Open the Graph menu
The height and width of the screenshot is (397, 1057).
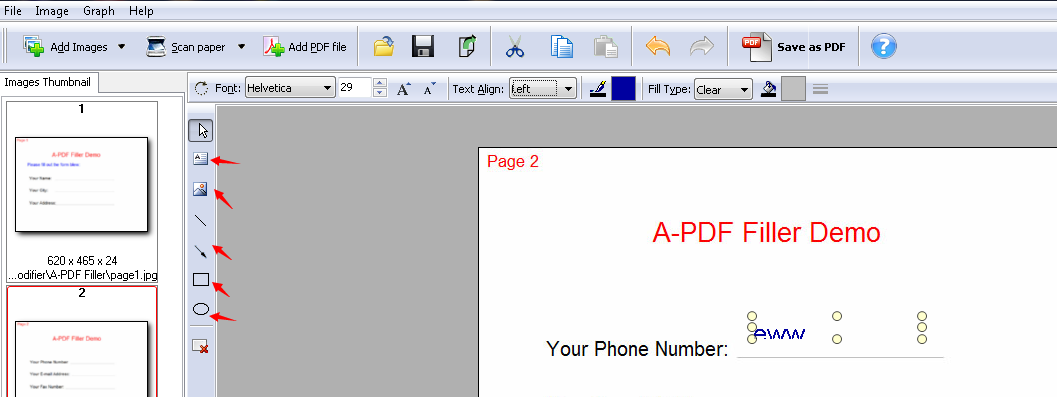coord(99,11)
